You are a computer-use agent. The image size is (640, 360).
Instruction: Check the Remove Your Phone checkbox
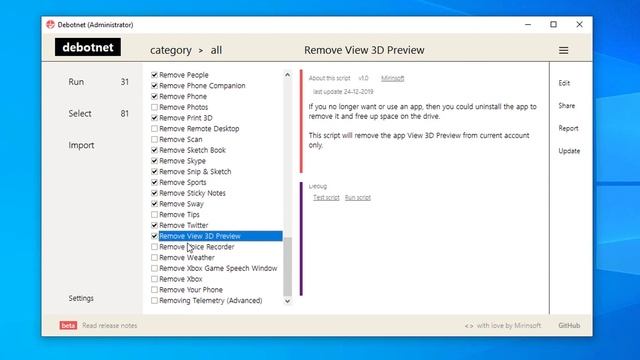pos(154,290)
